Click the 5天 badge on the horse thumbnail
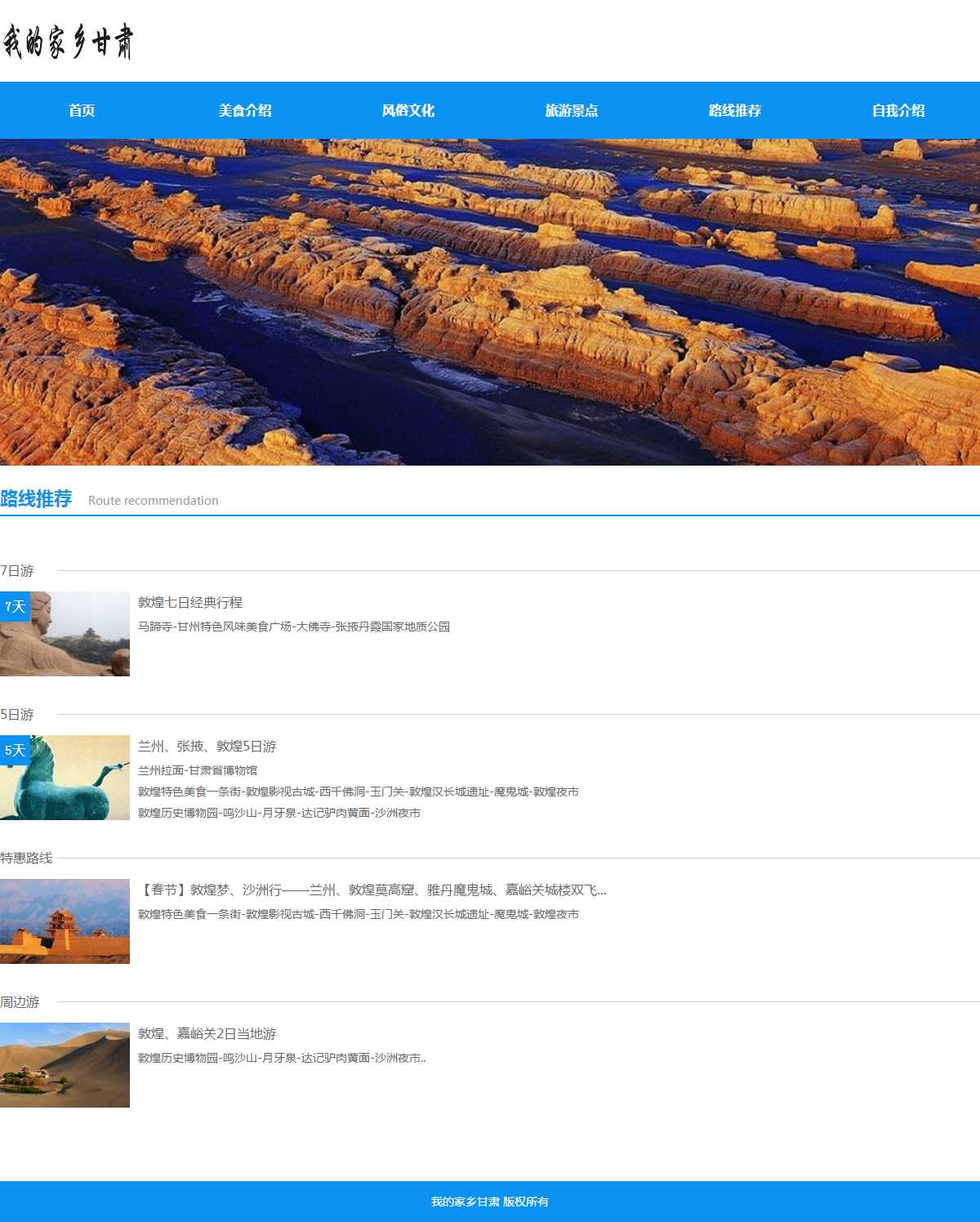Image resolution: width=980 pixels, height=1222 pixels. click(15, 750)
